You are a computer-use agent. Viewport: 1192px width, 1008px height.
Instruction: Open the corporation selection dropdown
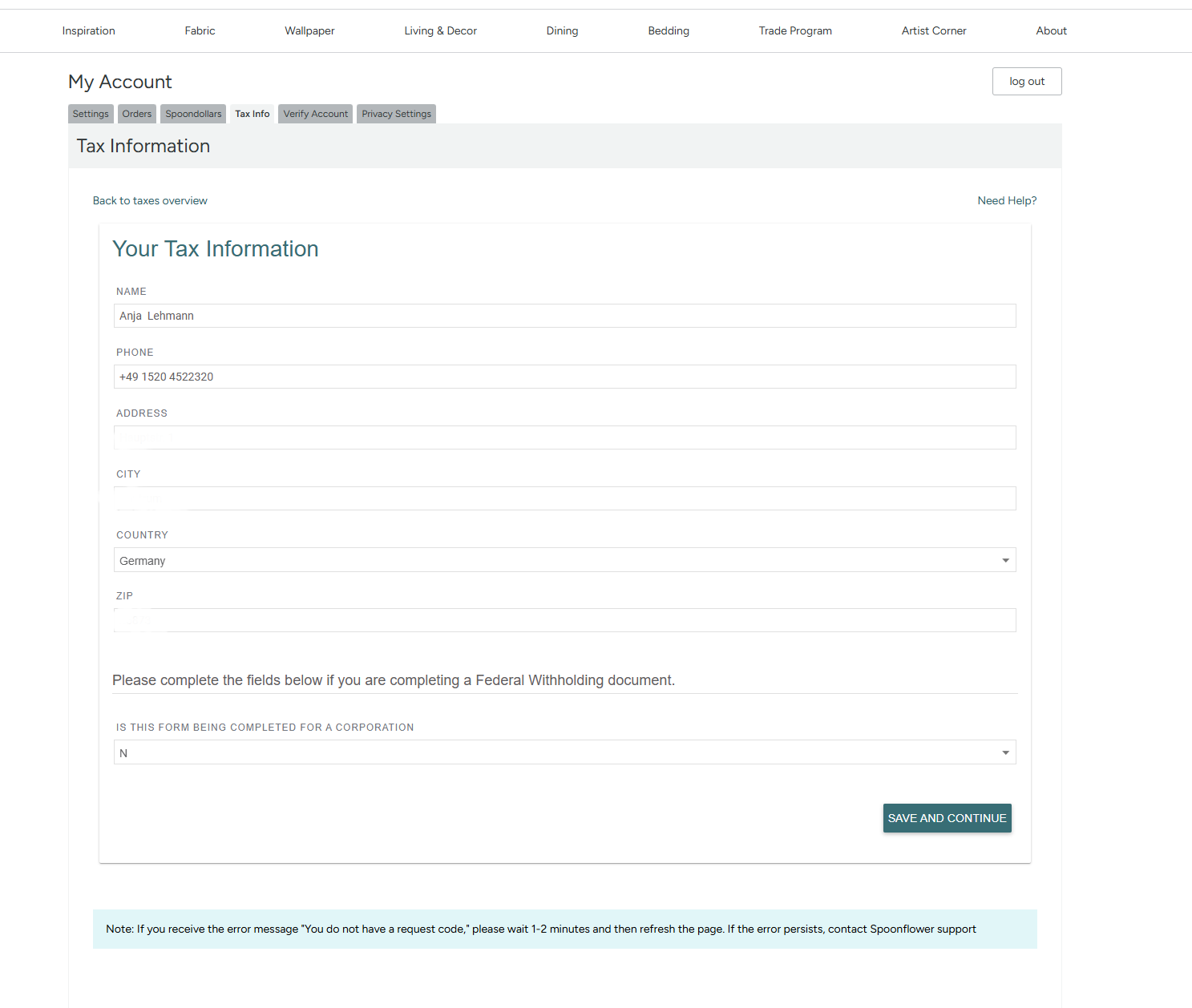click(x=564, y=752)
